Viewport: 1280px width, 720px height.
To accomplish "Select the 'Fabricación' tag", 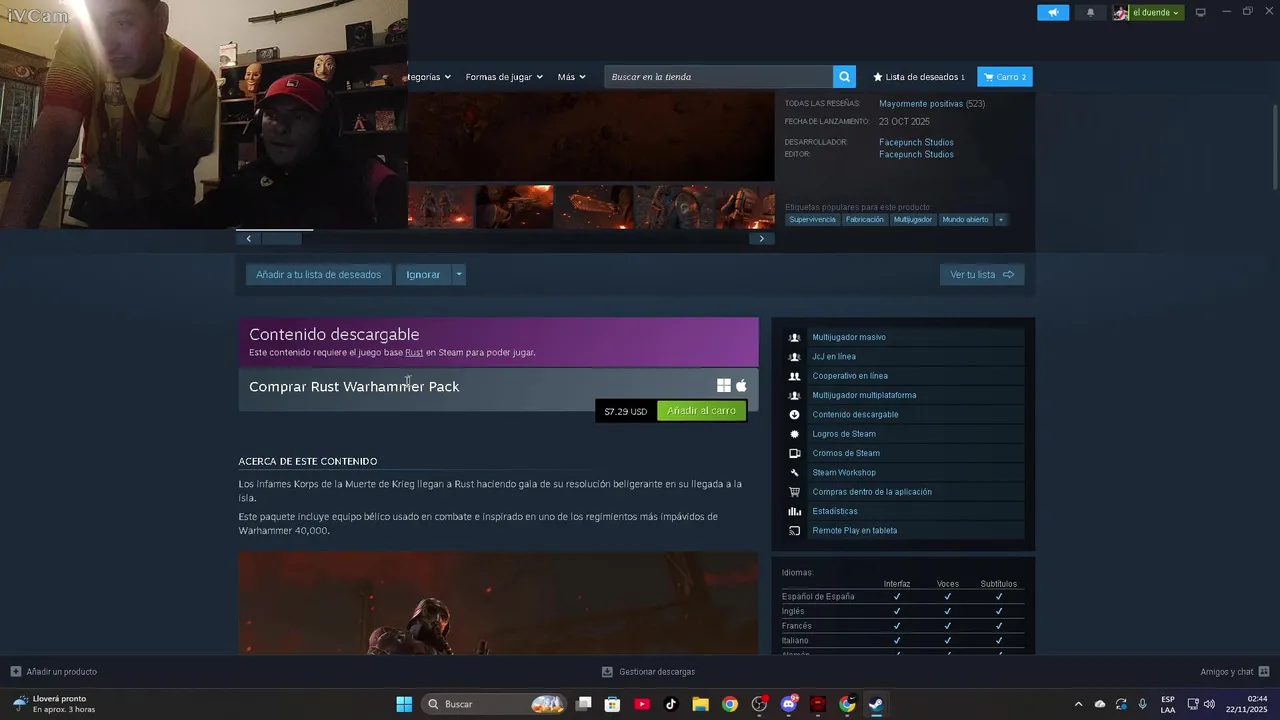I will 864,219.
